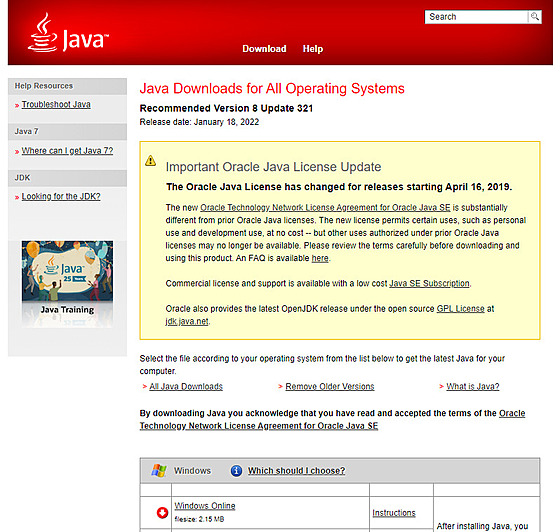Screen dimensions: 560x532
Task: Open GPL License link
Action: tap(461, 308)
